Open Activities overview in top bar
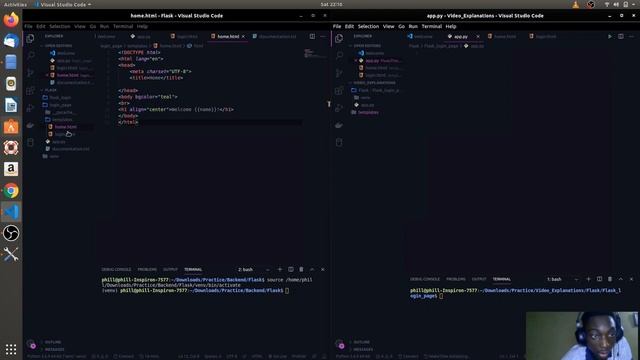 (15, 4)
